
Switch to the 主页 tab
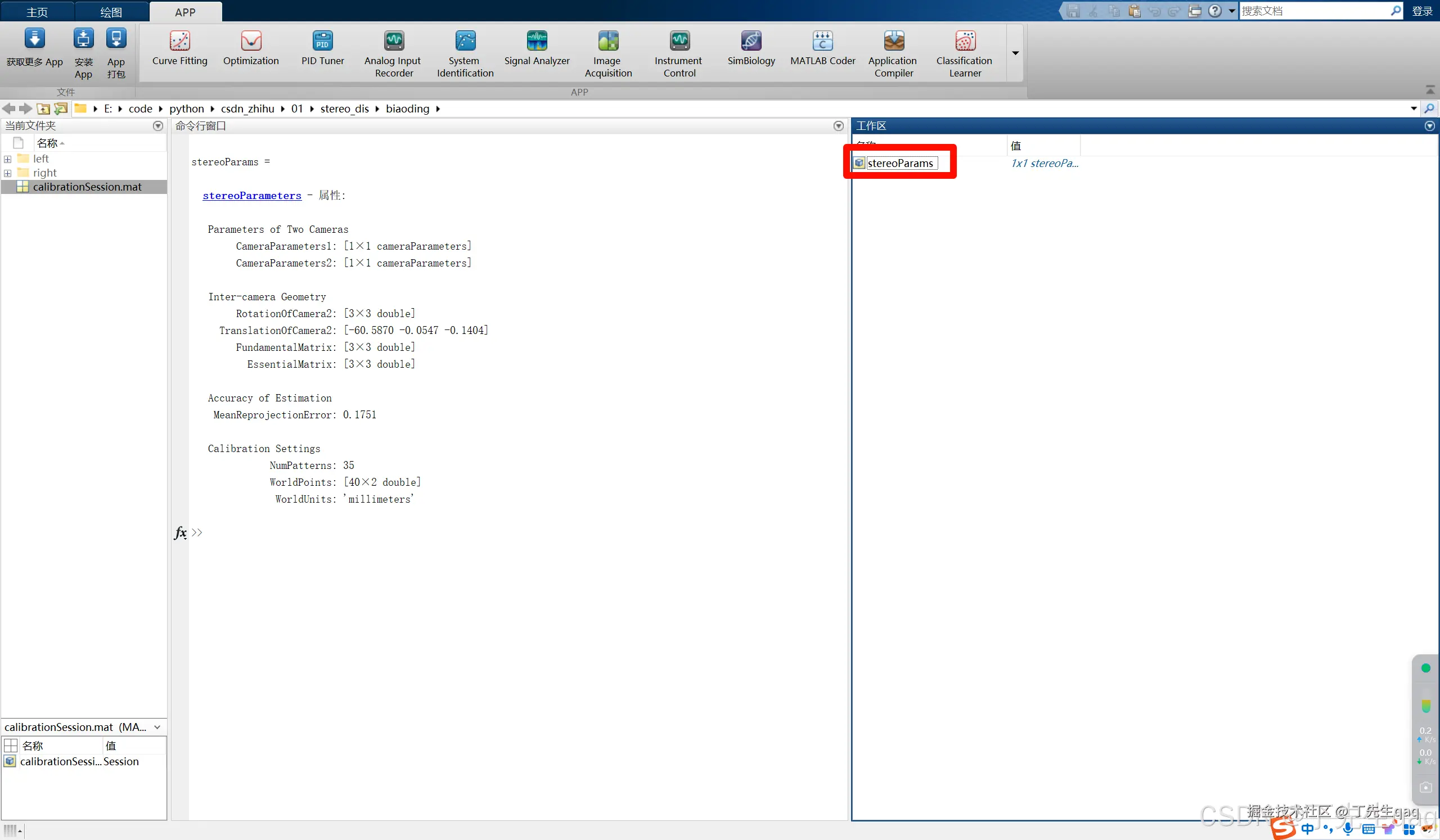pos(37,12)
